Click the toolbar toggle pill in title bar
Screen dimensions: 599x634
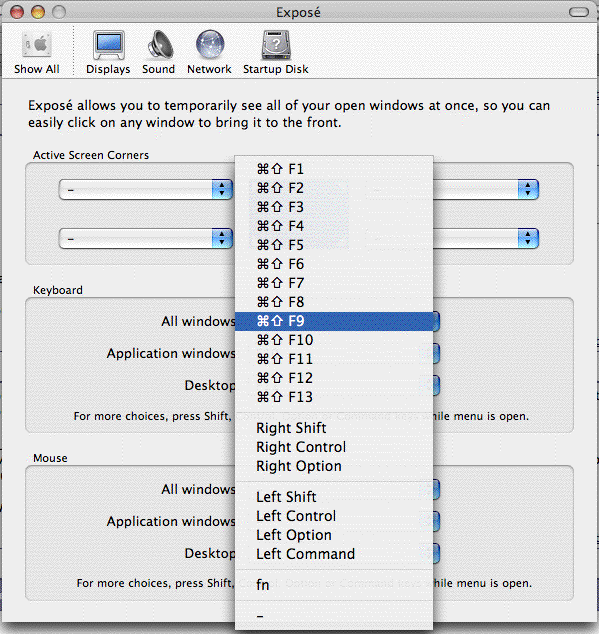click(579, 12)
